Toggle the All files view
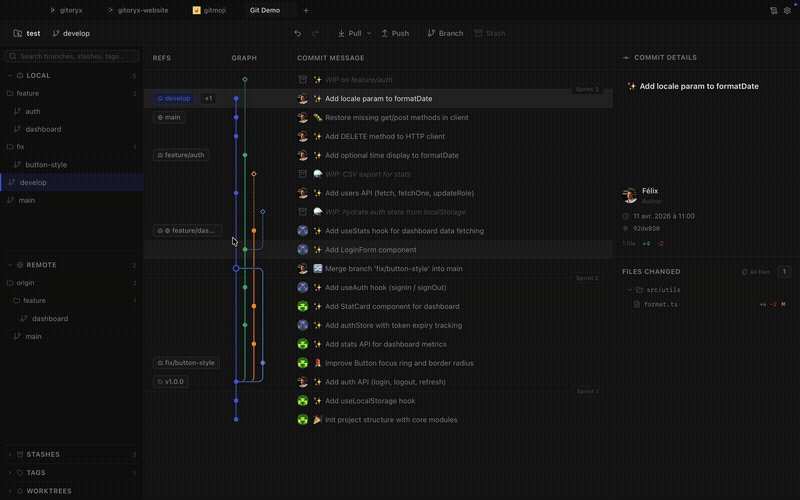The width and height of the screenshot is (800, 500). [756, 272]
